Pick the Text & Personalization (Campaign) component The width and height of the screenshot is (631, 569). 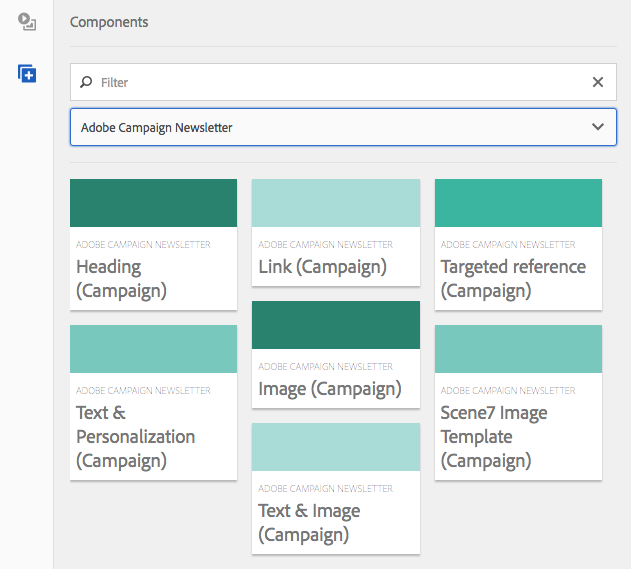pos(153,436)
